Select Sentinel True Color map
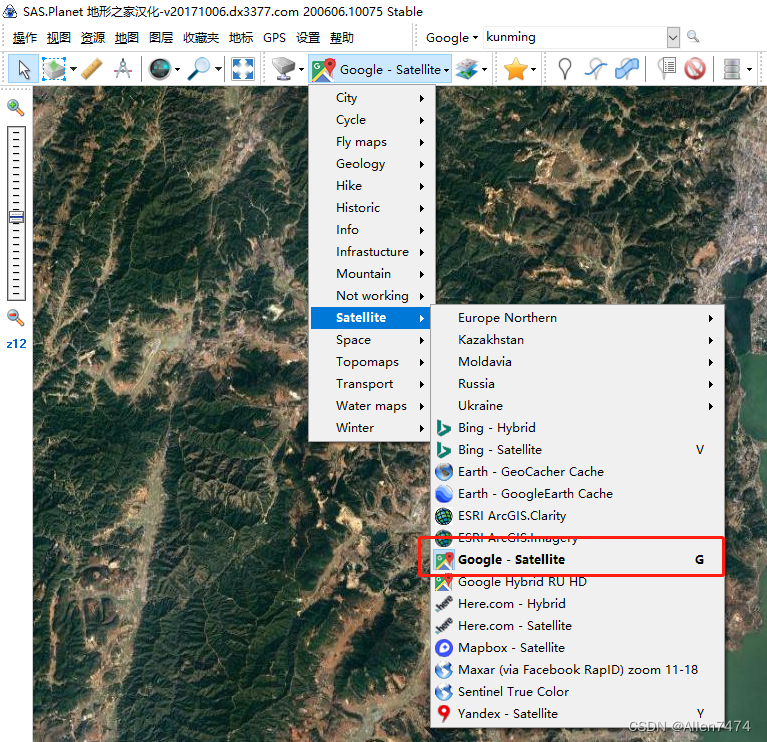 [x=578, y=692]
